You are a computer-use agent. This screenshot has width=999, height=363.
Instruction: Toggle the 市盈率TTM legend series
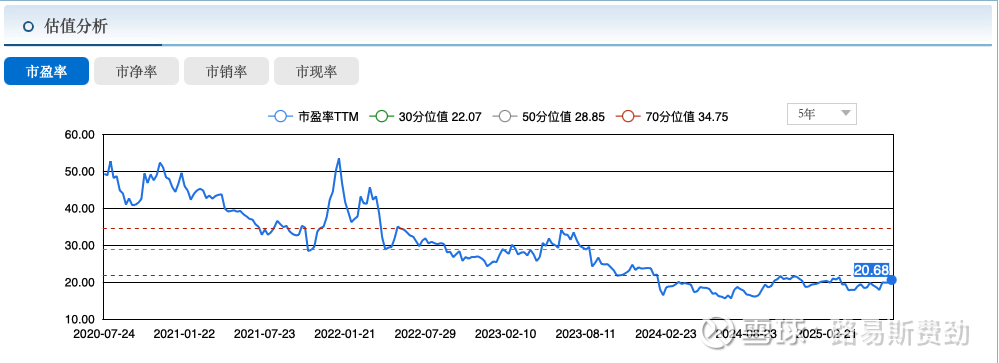pos(313,117)
